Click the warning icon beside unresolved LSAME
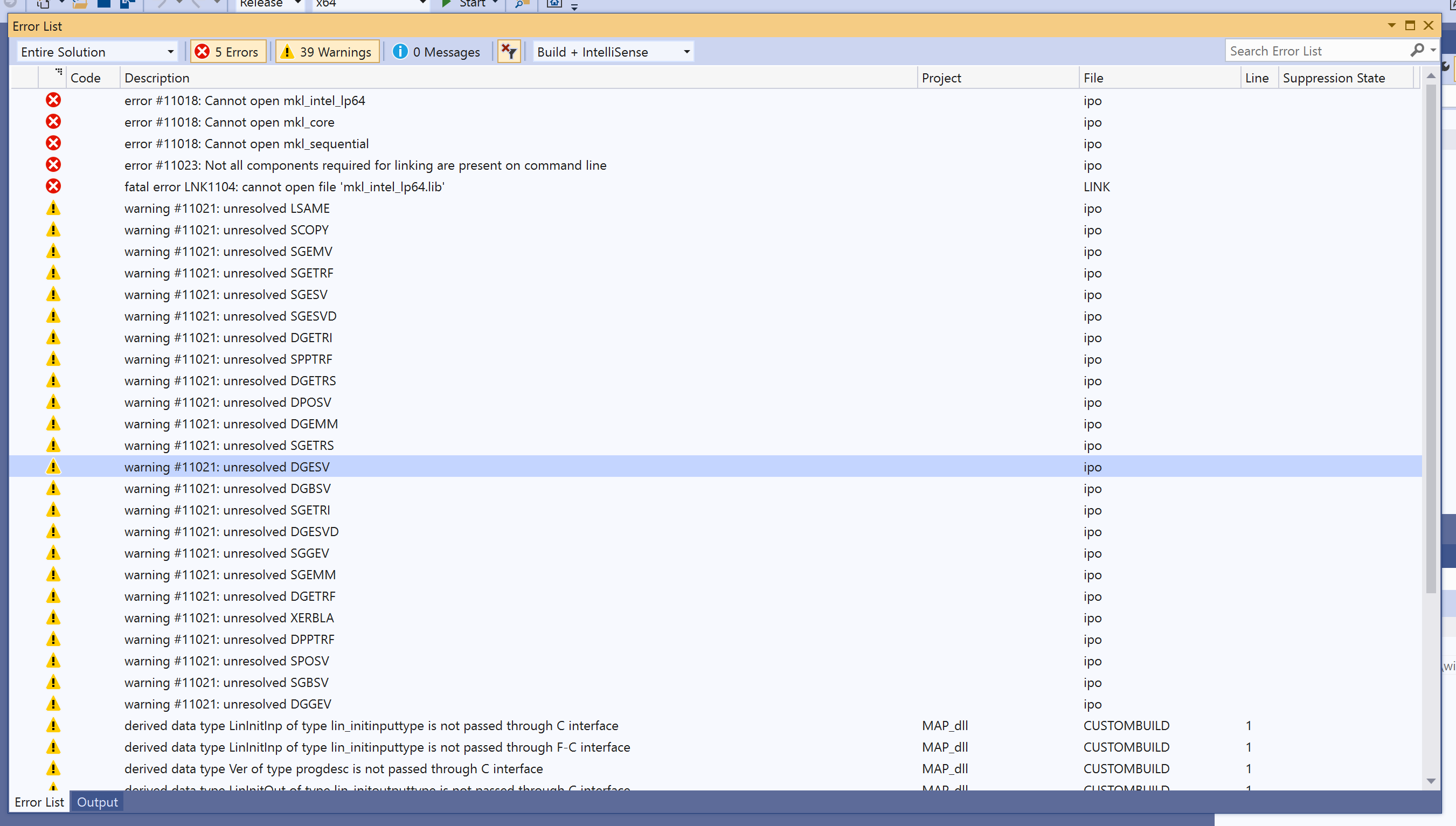This screenshot has height=826, width=1456. click(53, 207)
